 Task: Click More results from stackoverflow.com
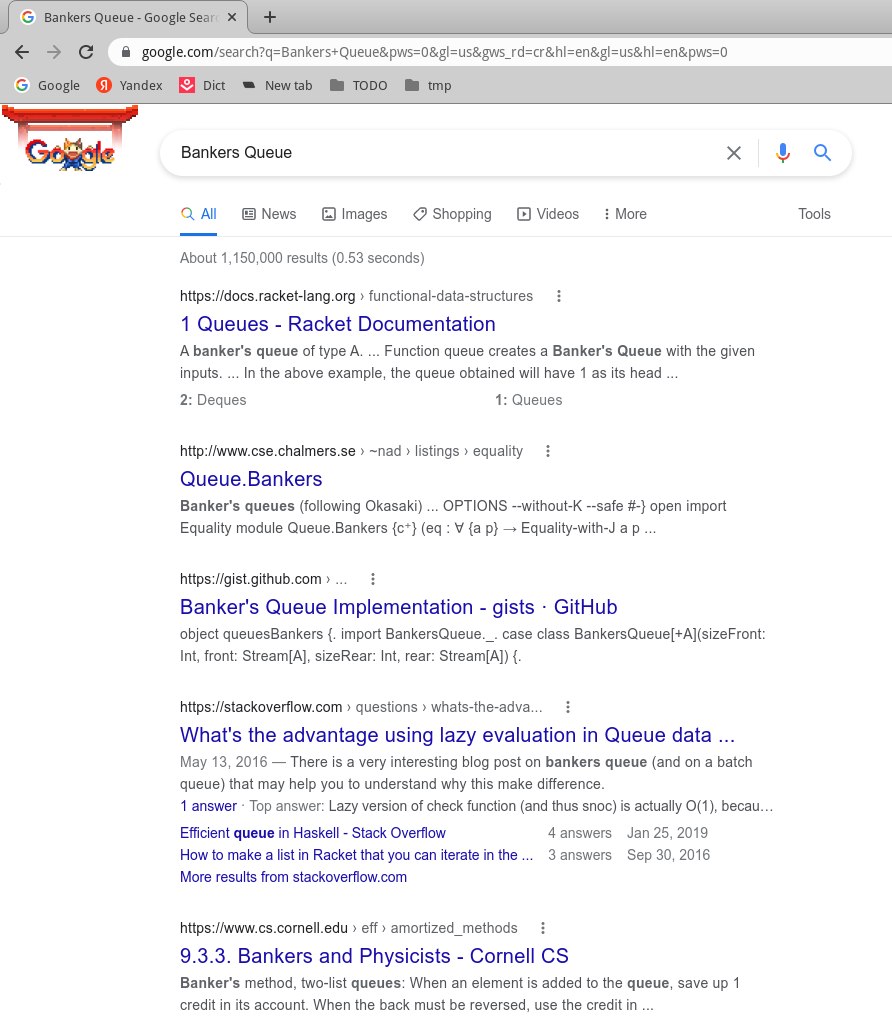(x=293, y=877)
